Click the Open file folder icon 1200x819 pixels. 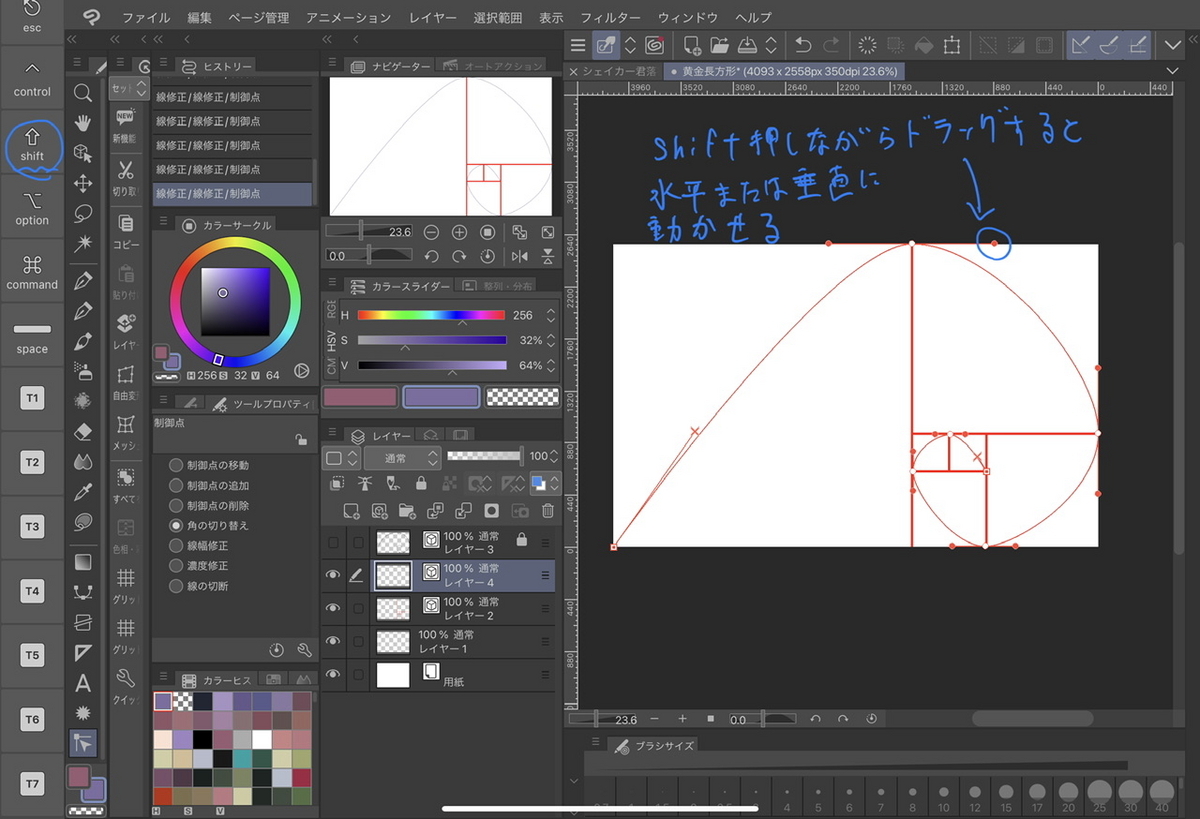(719, 45)
